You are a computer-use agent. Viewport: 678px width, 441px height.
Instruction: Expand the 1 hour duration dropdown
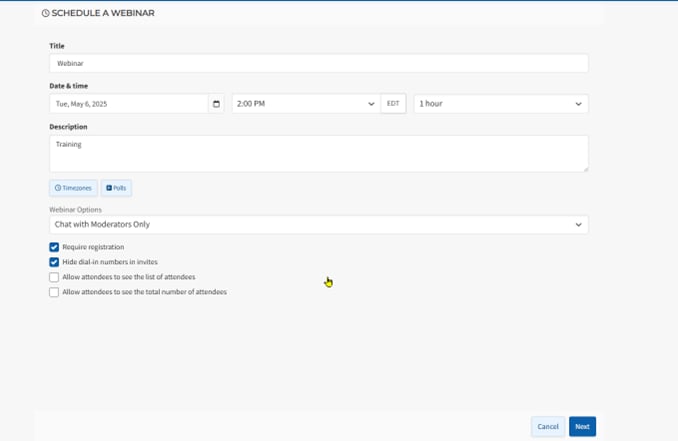click(x=500, y=104)
